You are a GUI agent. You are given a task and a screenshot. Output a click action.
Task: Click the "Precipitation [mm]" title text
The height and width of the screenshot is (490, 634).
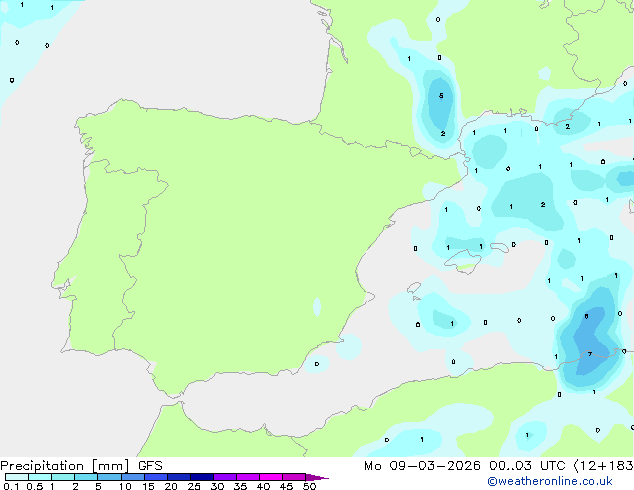(x=64, y=466)
